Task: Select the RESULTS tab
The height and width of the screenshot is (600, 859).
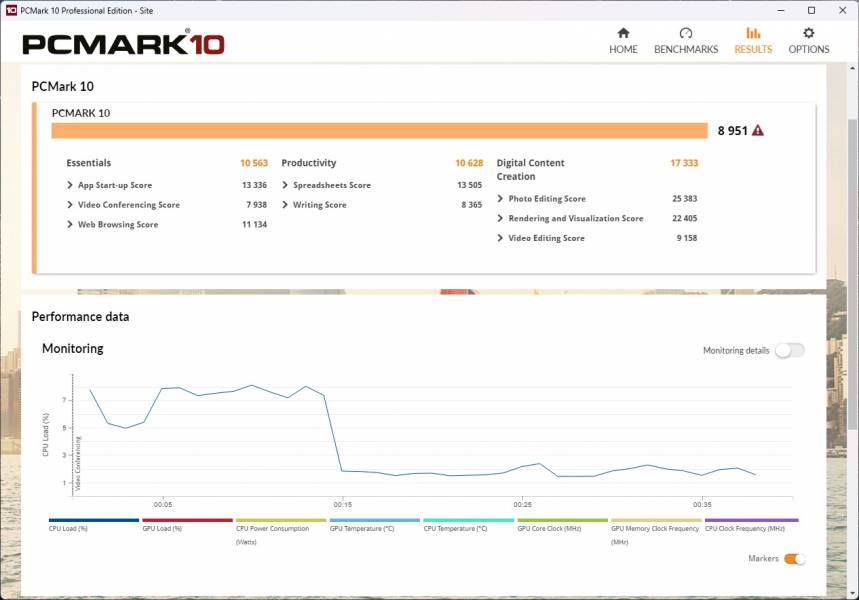Action: pos(753,41)
